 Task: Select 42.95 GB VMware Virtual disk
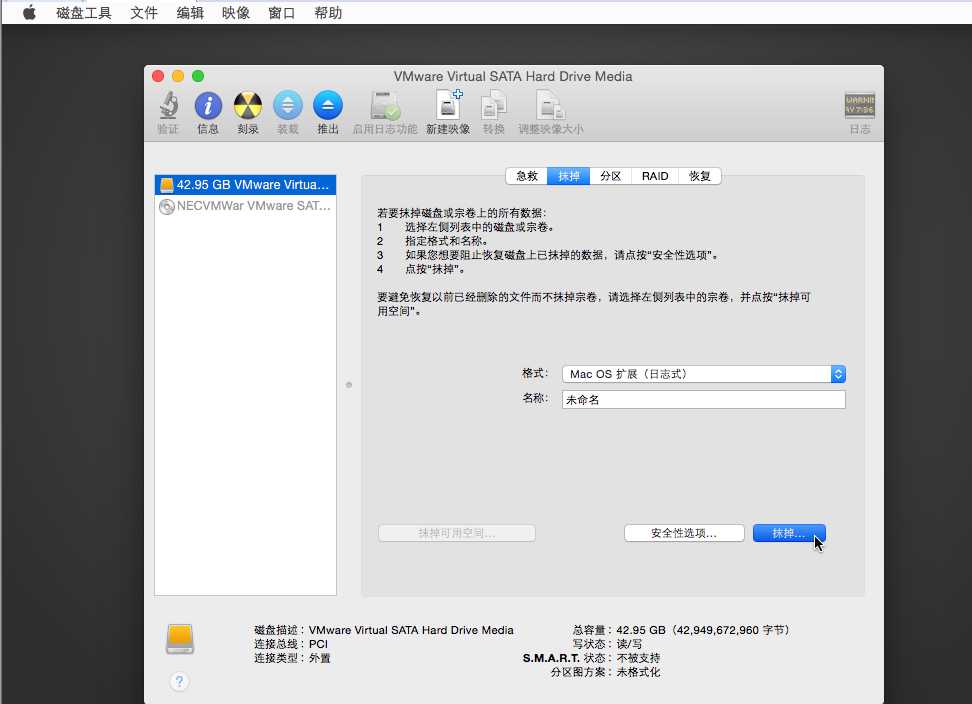pos(245,185)
